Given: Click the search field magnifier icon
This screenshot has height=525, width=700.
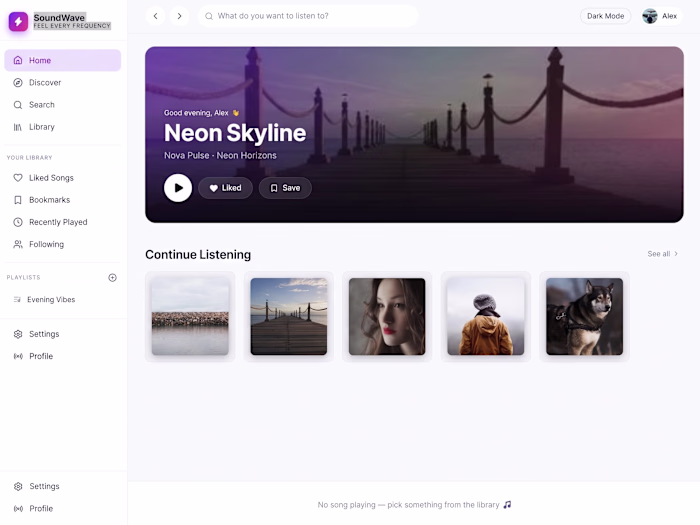Looking at the screenshot, I should click(208, 16).
